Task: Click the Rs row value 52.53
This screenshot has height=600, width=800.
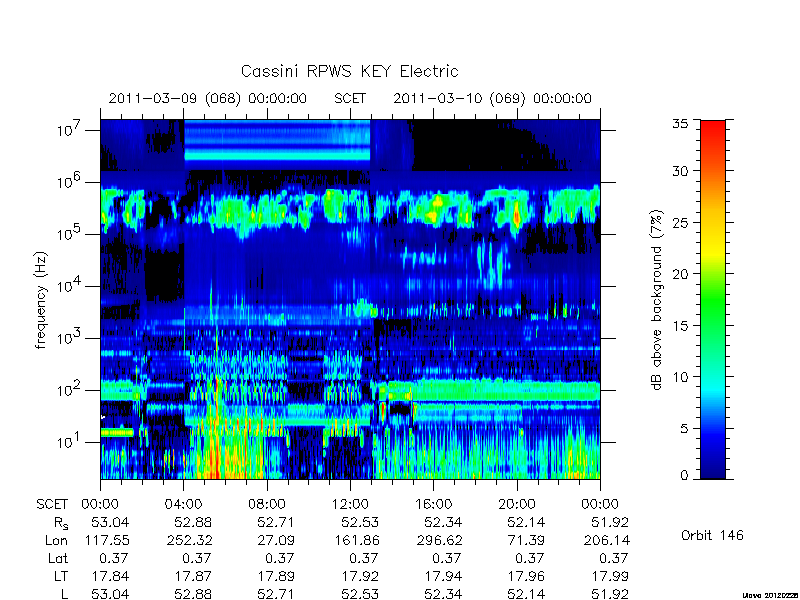Action: pyautogui.click(x=360, y=522)
